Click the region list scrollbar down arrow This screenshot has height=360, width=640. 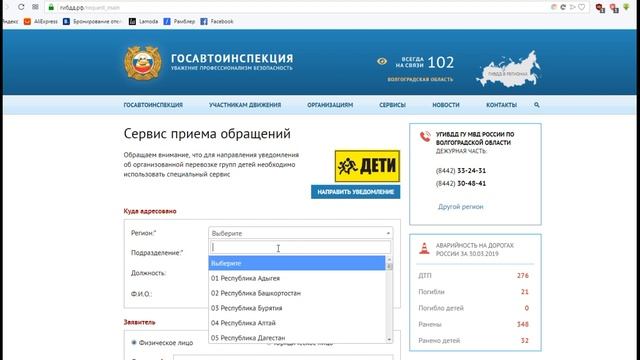point(389,339)
